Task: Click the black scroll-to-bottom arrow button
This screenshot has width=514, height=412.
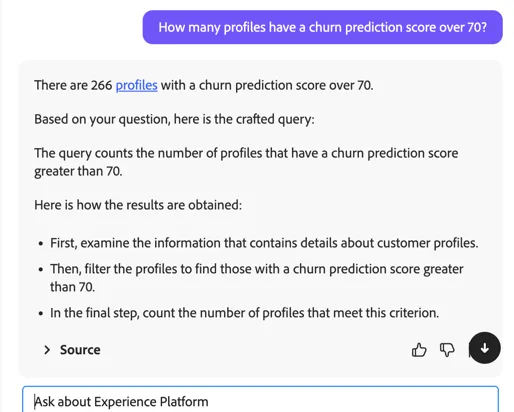Action: click(484, 348)
